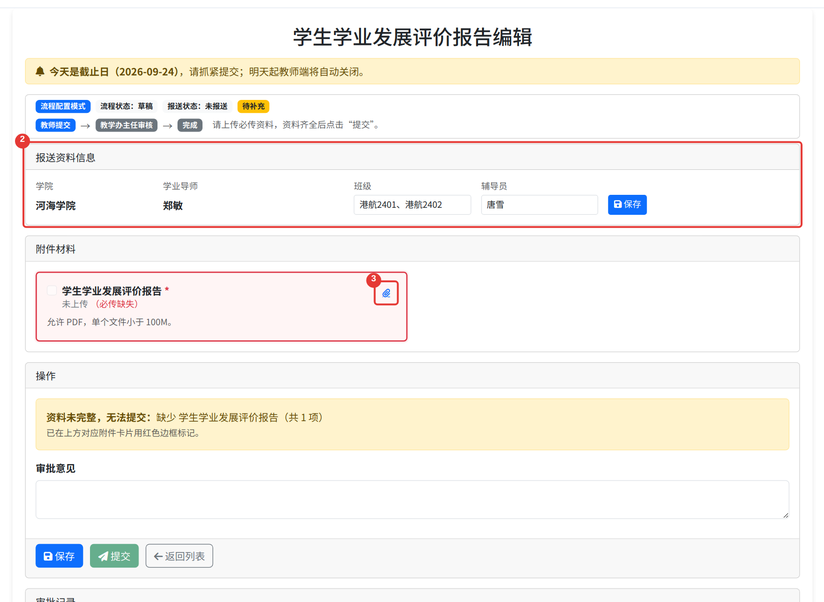Tick the 学生学业发展评价报告 checkbox
The image size is (824, 602).
(x=52, y=290)
